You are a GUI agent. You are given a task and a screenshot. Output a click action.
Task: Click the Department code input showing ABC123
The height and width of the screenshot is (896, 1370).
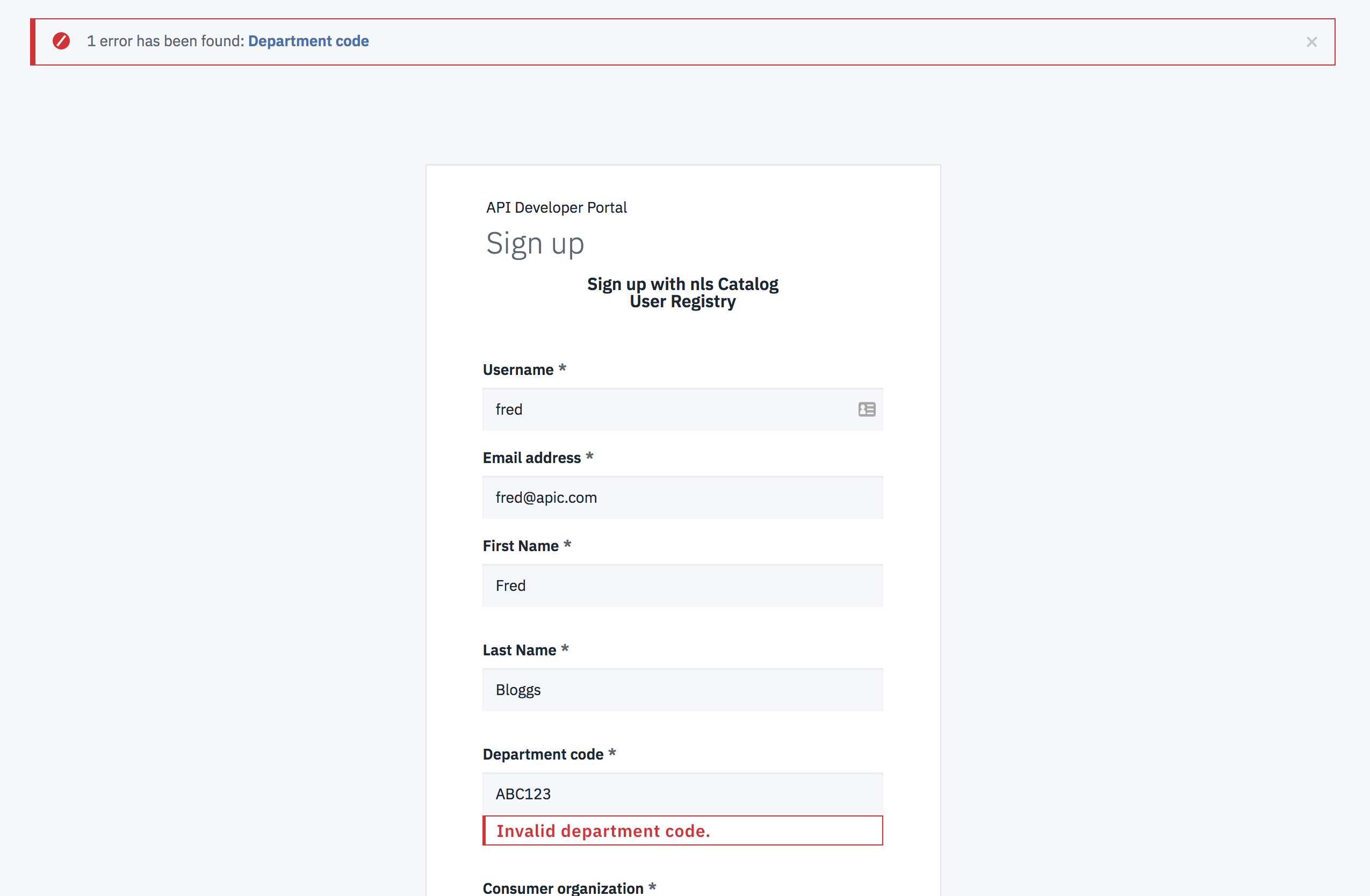[682, 793]
